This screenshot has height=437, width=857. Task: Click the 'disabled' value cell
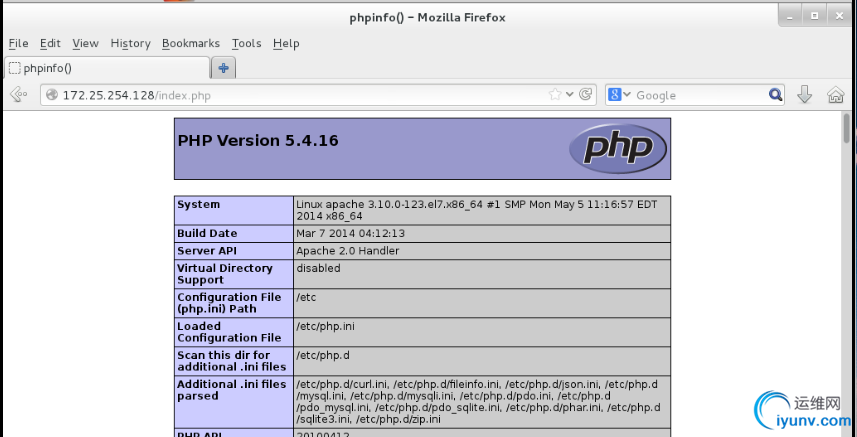point(482,274)
